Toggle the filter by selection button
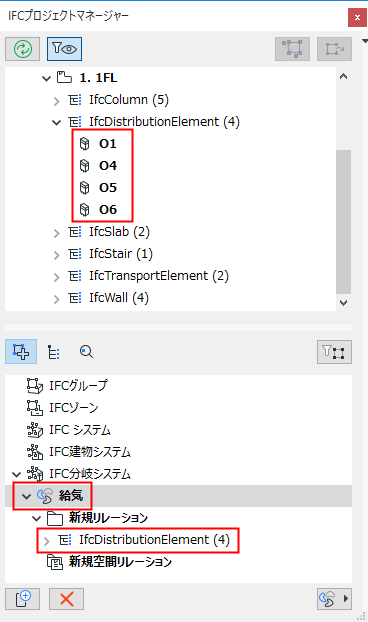368x622 pixels. [334, 352]
